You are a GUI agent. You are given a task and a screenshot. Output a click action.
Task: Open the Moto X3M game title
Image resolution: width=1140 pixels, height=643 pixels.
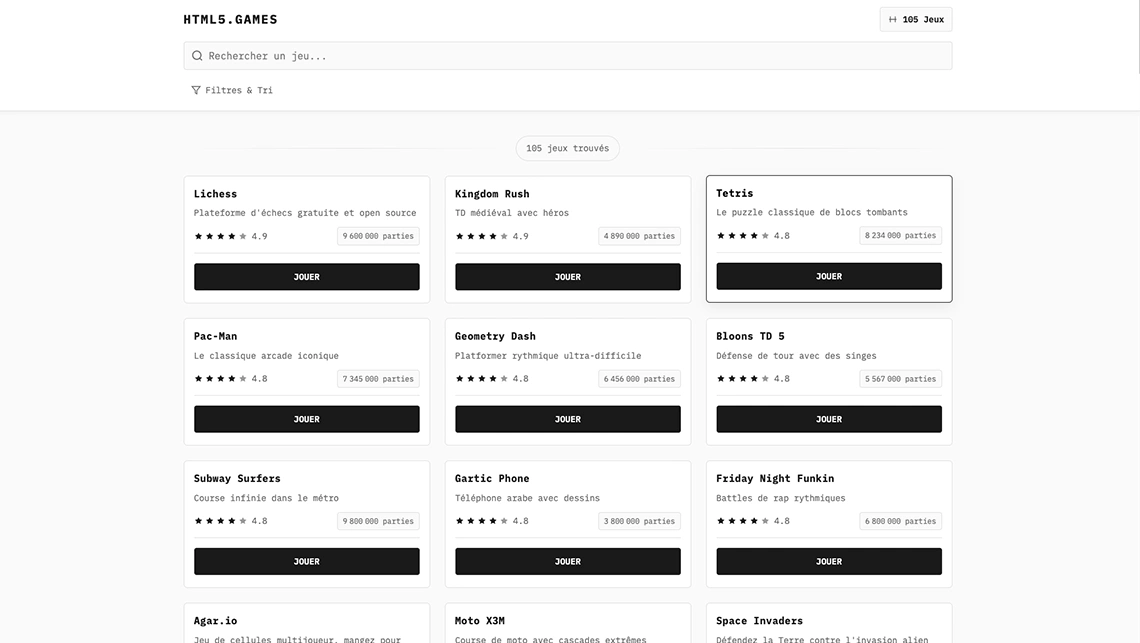click(481, 621)
